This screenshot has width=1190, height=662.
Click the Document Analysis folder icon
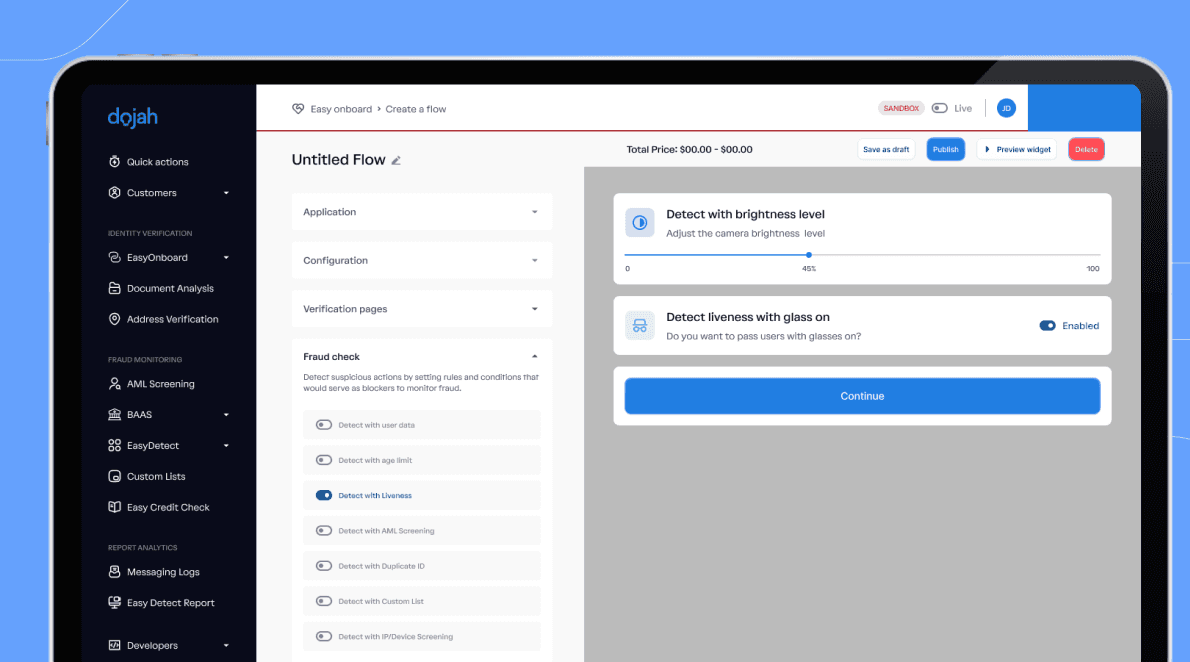coord(115,288)
